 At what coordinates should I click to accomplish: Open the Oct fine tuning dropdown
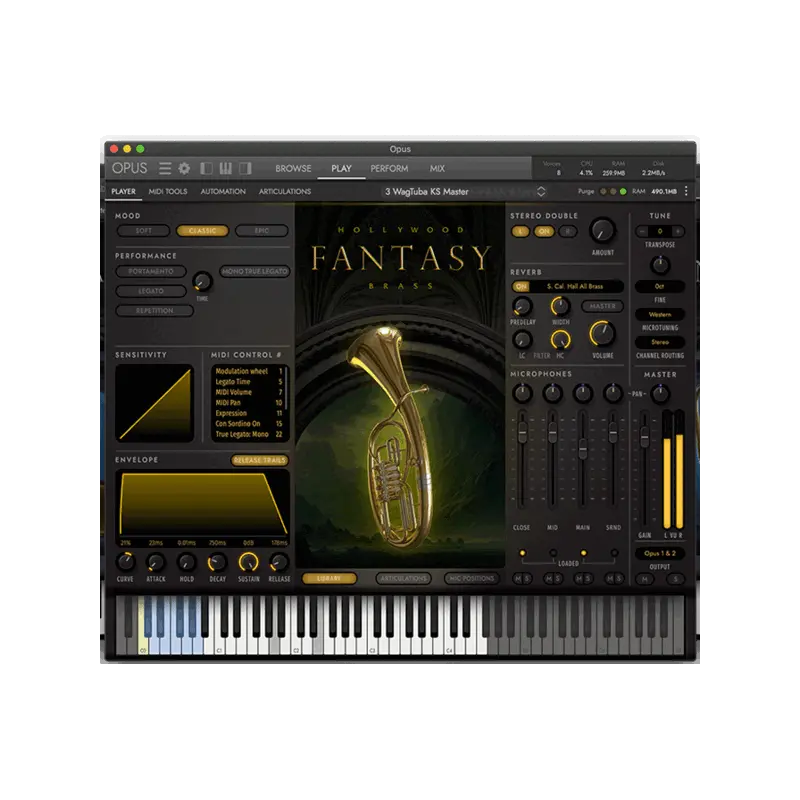coord(660,286)
